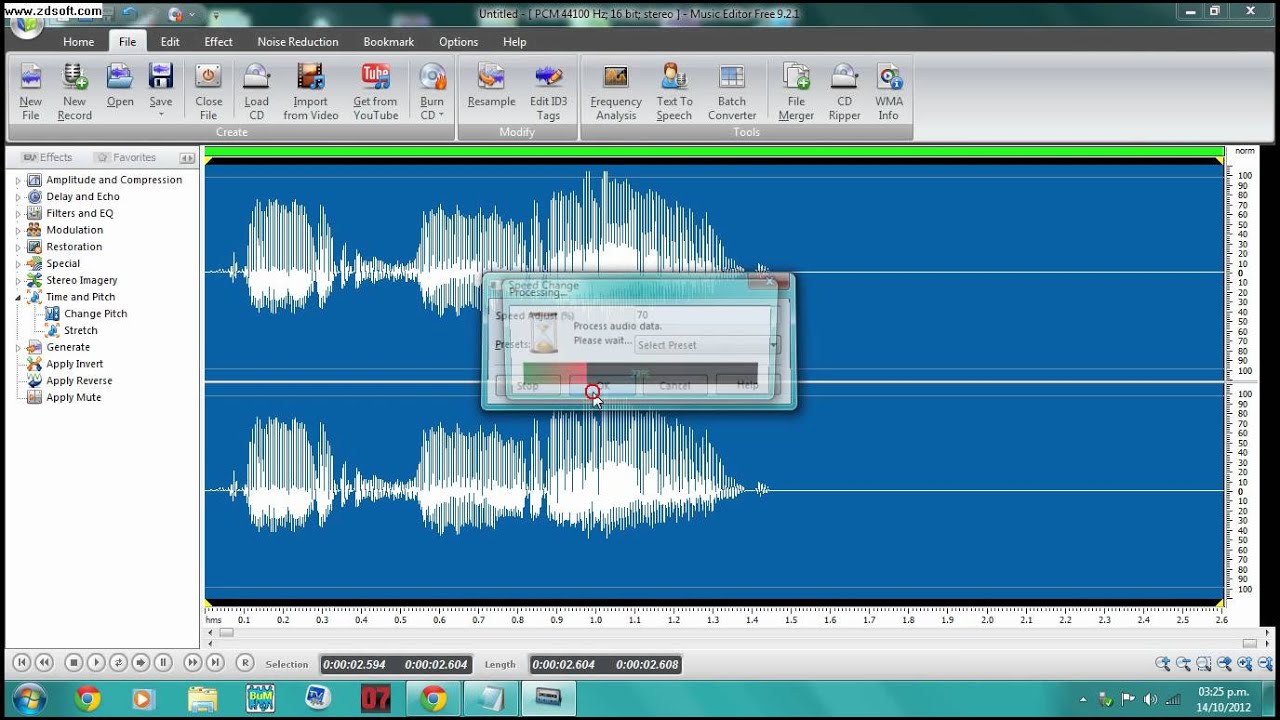
Task: Jump to end with skip-forward button
Action: pyautogui.click(x=215, y=662)
